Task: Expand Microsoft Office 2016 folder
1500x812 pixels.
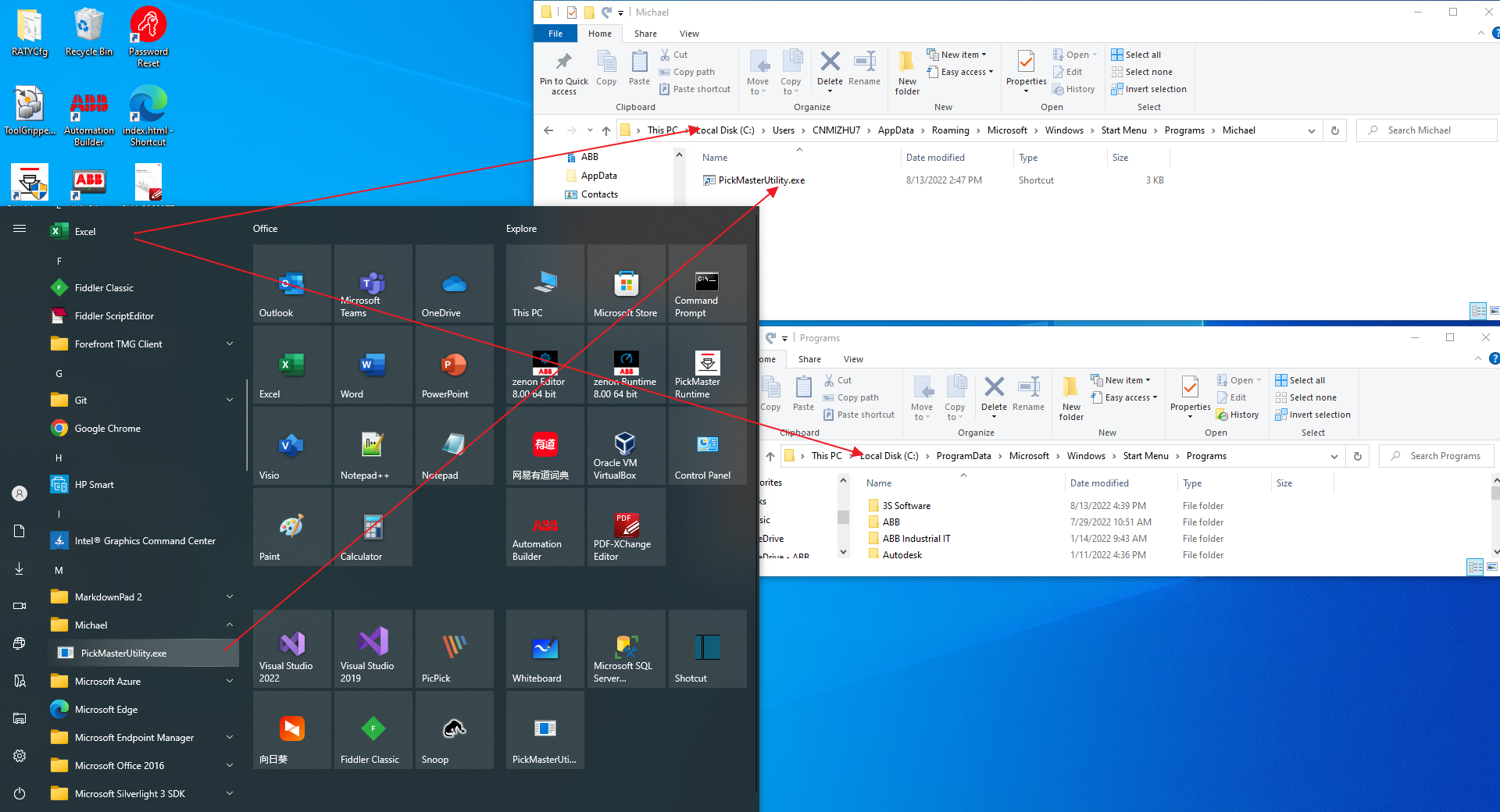Action: [230, 765]
